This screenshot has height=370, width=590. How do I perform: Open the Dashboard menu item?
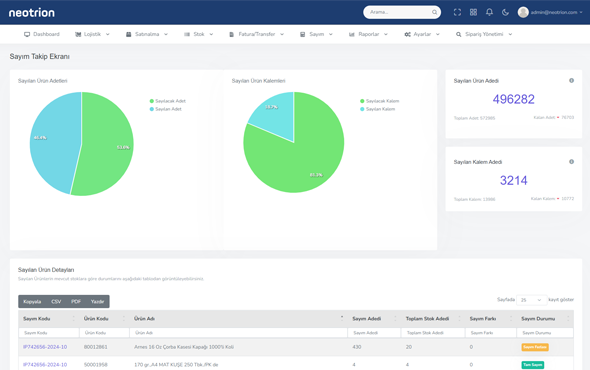tap(42, 34)
